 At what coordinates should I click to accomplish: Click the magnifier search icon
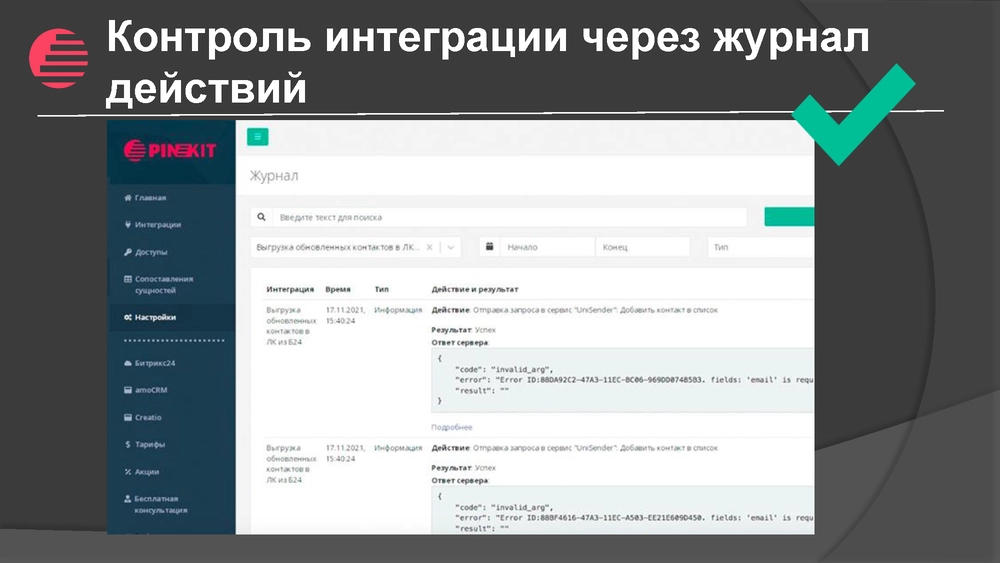pos(261,217)
